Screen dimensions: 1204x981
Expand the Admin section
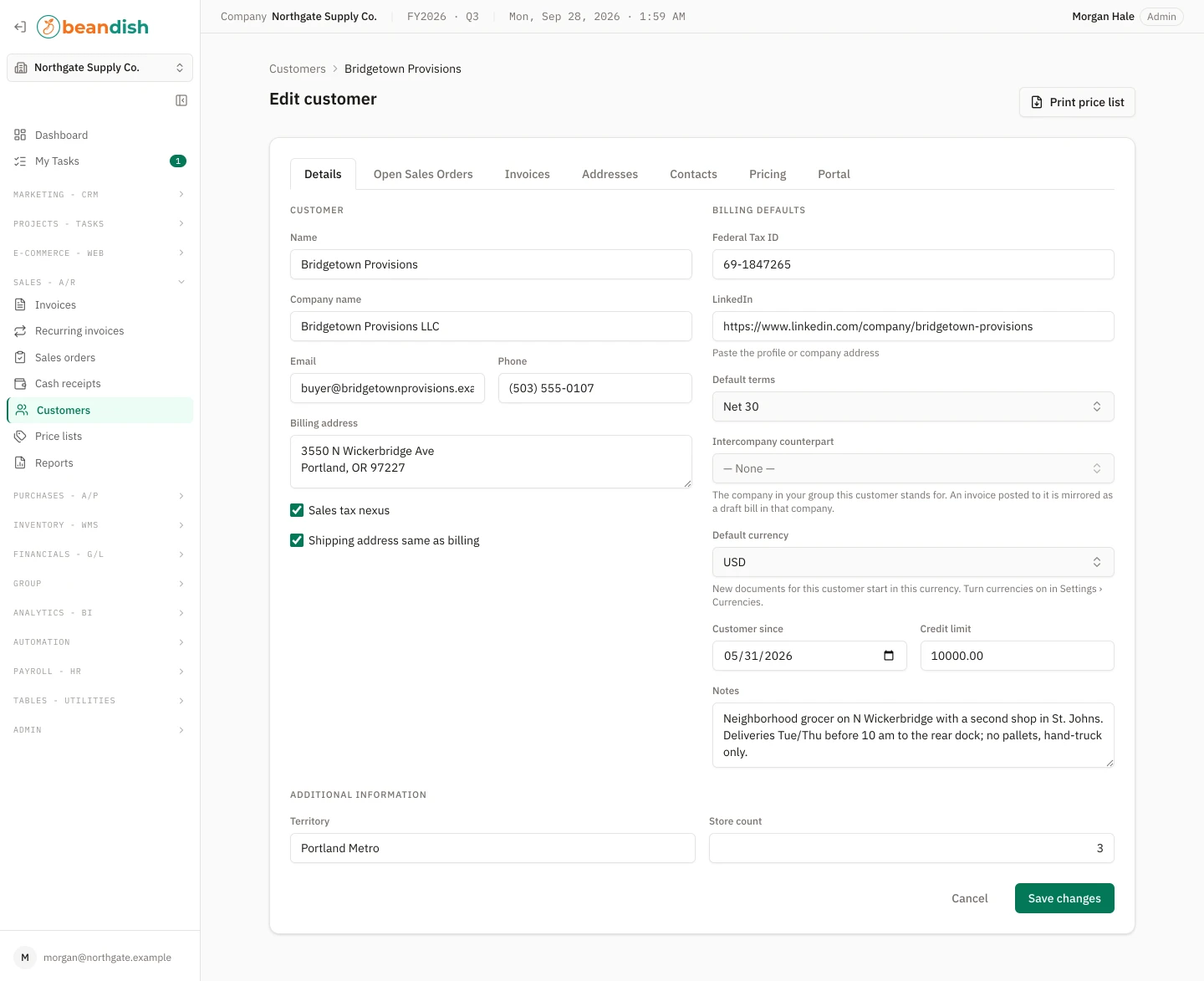[99, 730]
